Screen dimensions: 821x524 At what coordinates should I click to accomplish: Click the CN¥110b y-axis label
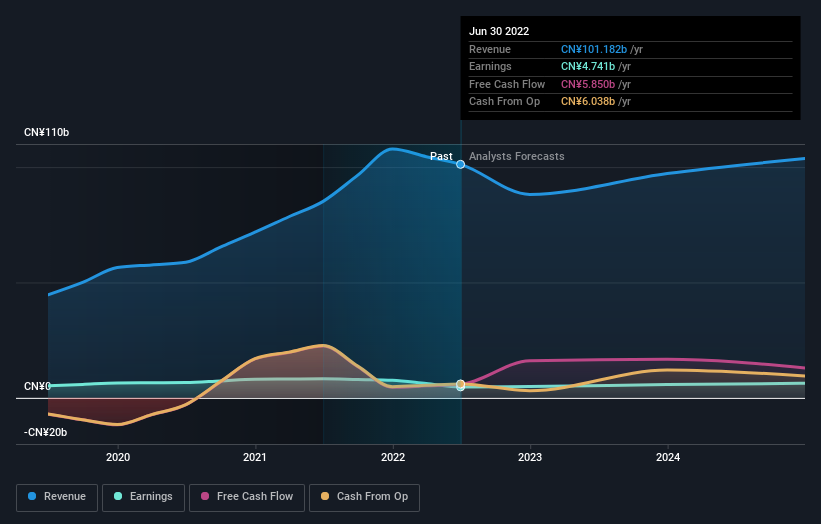click(47, 132)
